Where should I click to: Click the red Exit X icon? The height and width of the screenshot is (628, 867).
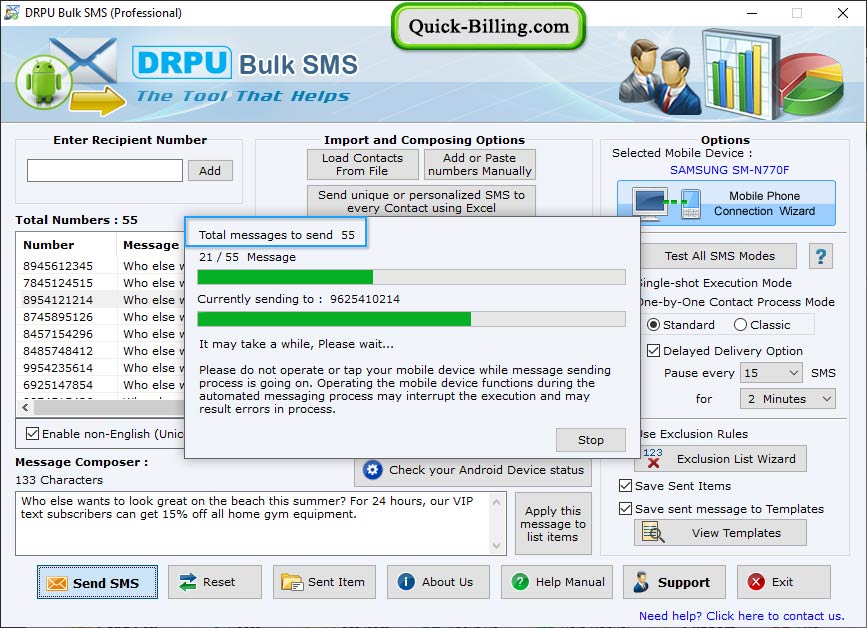[x=756, y=582]
